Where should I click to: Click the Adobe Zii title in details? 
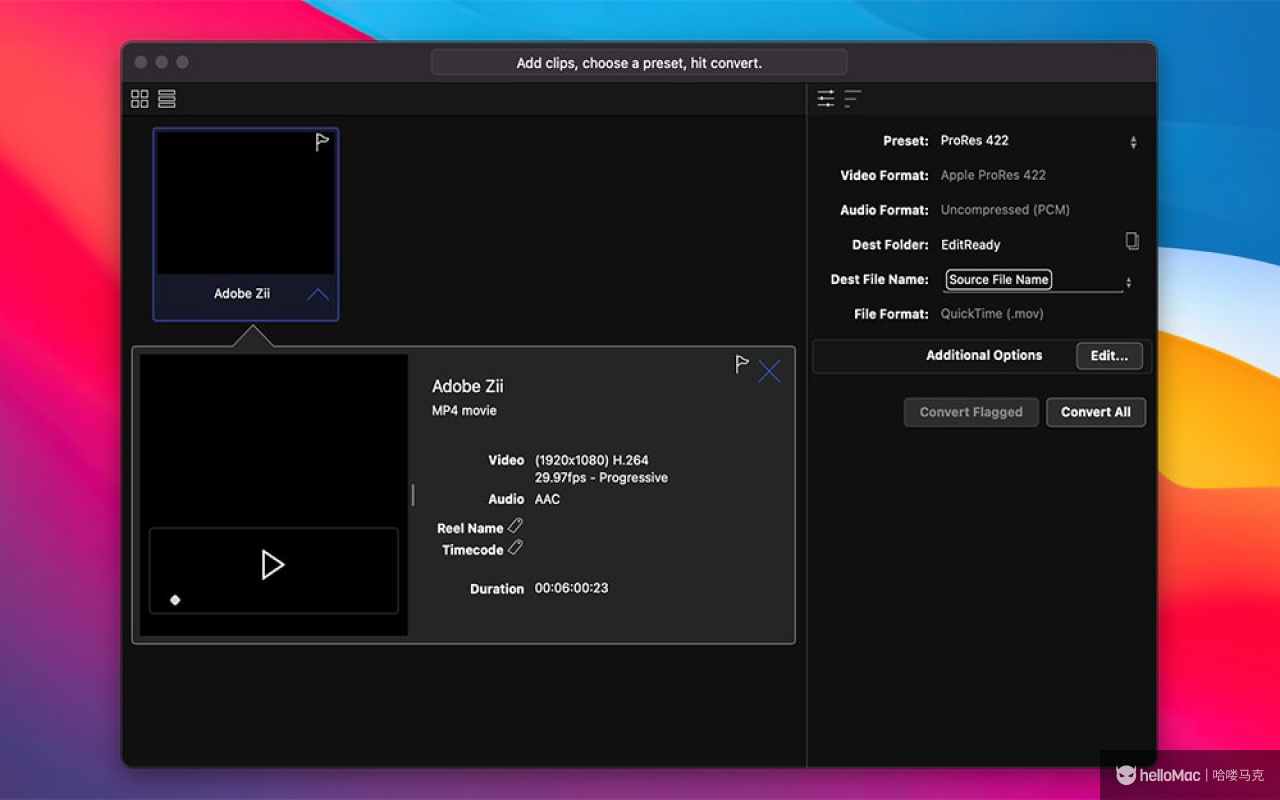click(x=468, y=386)
